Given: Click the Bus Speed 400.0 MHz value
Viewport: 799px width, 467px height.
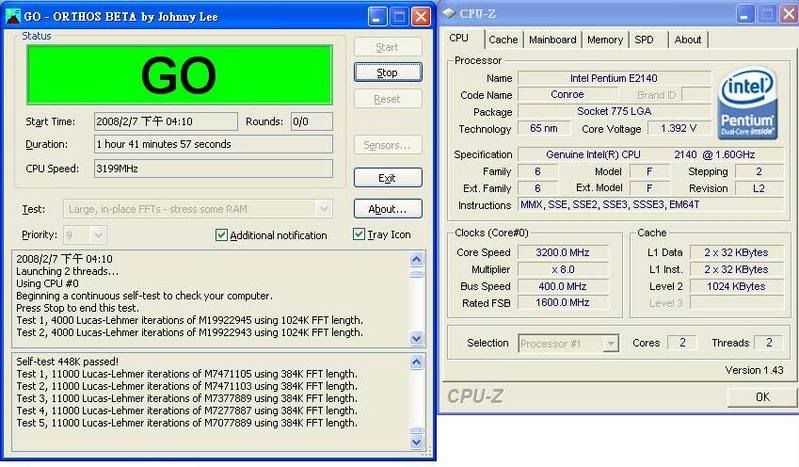Looking at the screenshot, I should 563,286.
